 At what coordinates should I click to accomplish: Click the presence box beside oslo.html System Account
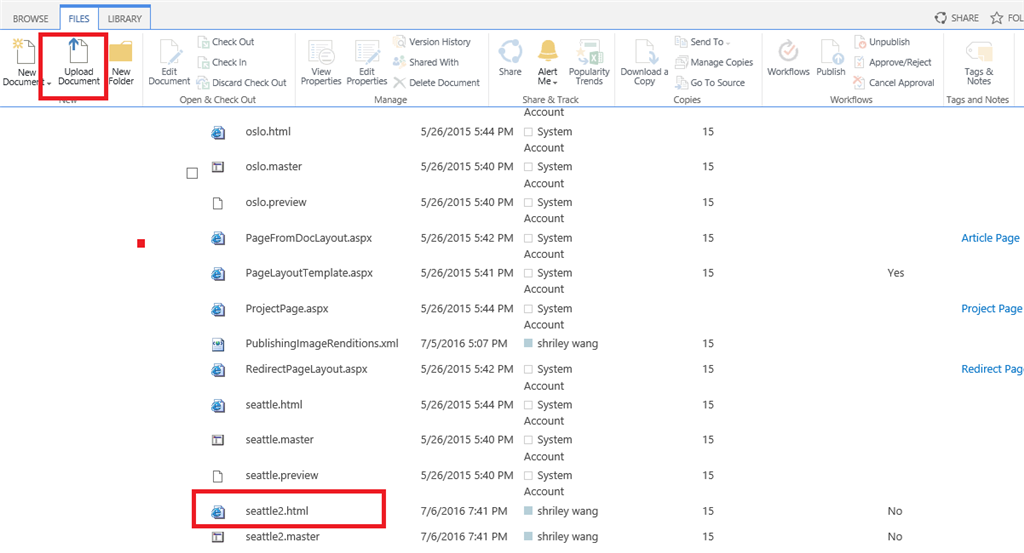(528, 132)
